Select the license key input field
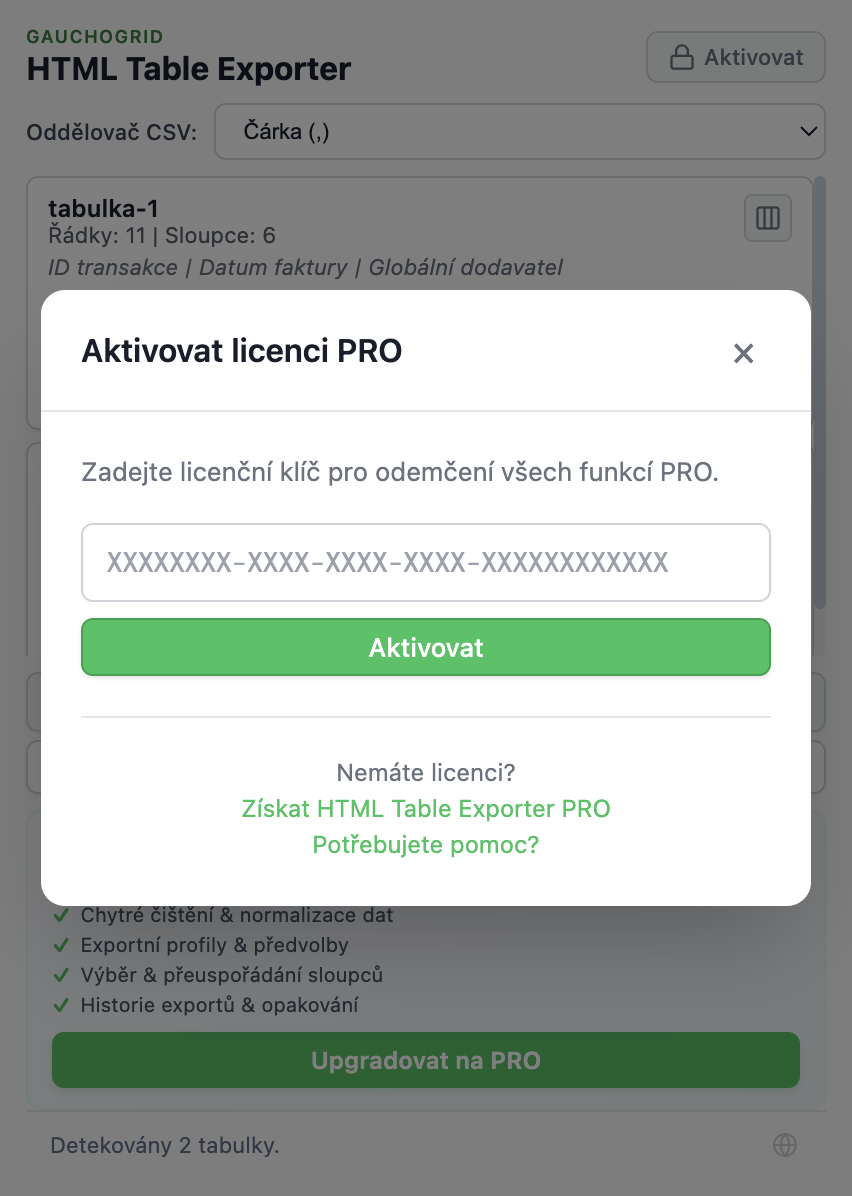The width and height of the screenshot is (852, 1196). point(426,562)
